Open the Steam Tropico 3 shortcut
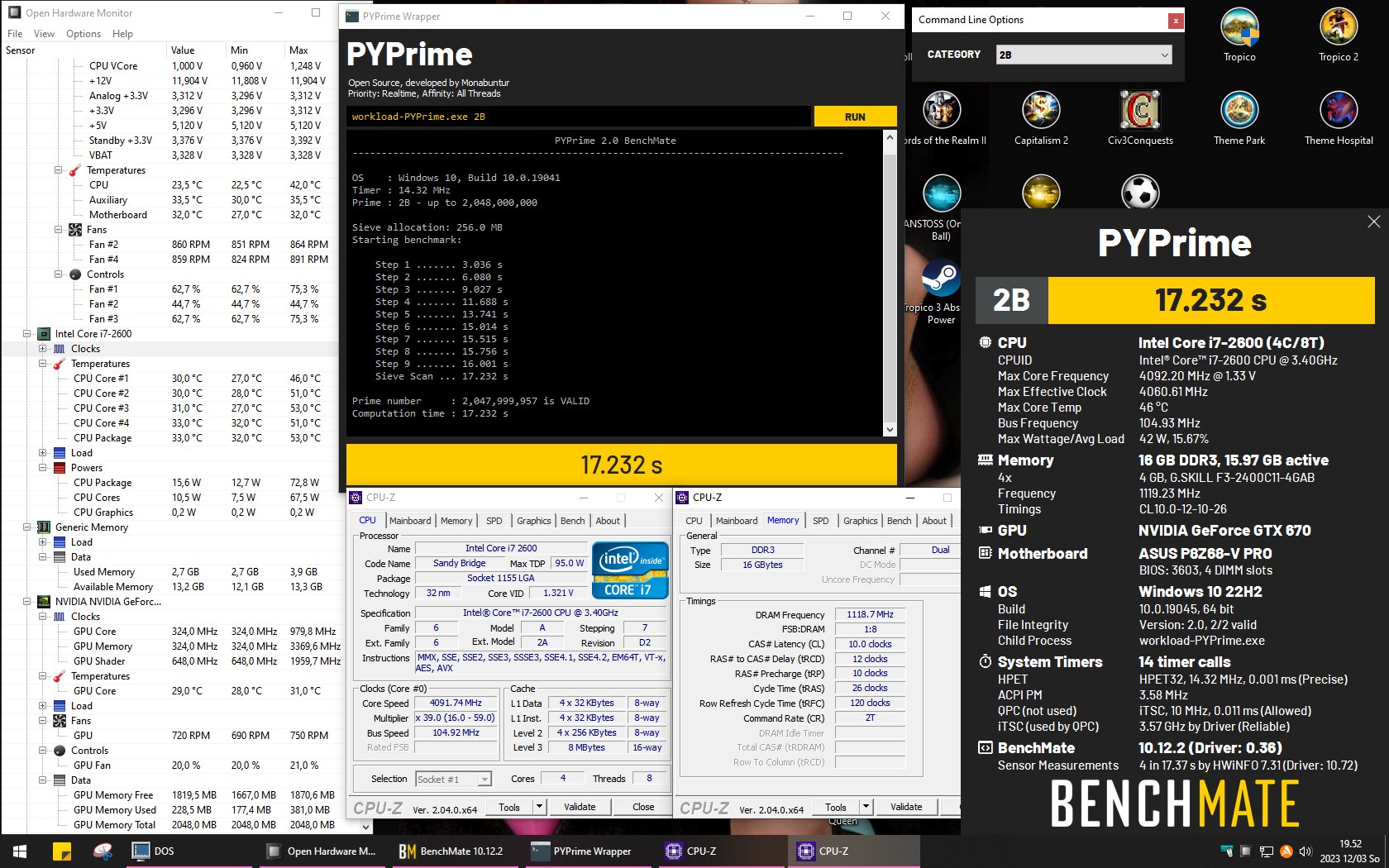This screenshot has height=868, width=1389. (x=941, y=291)
